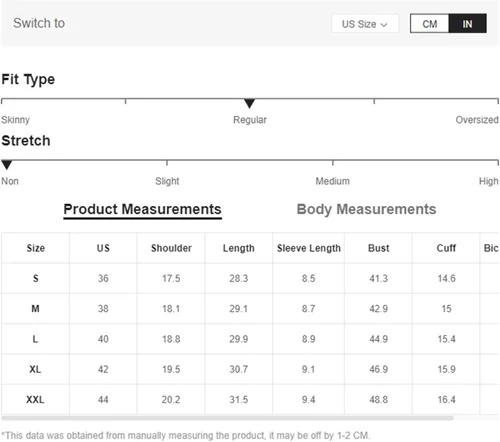Open the US Size dropdown
Screen dimensions: 500x442
pyautogui.click(x=365, y=24)
